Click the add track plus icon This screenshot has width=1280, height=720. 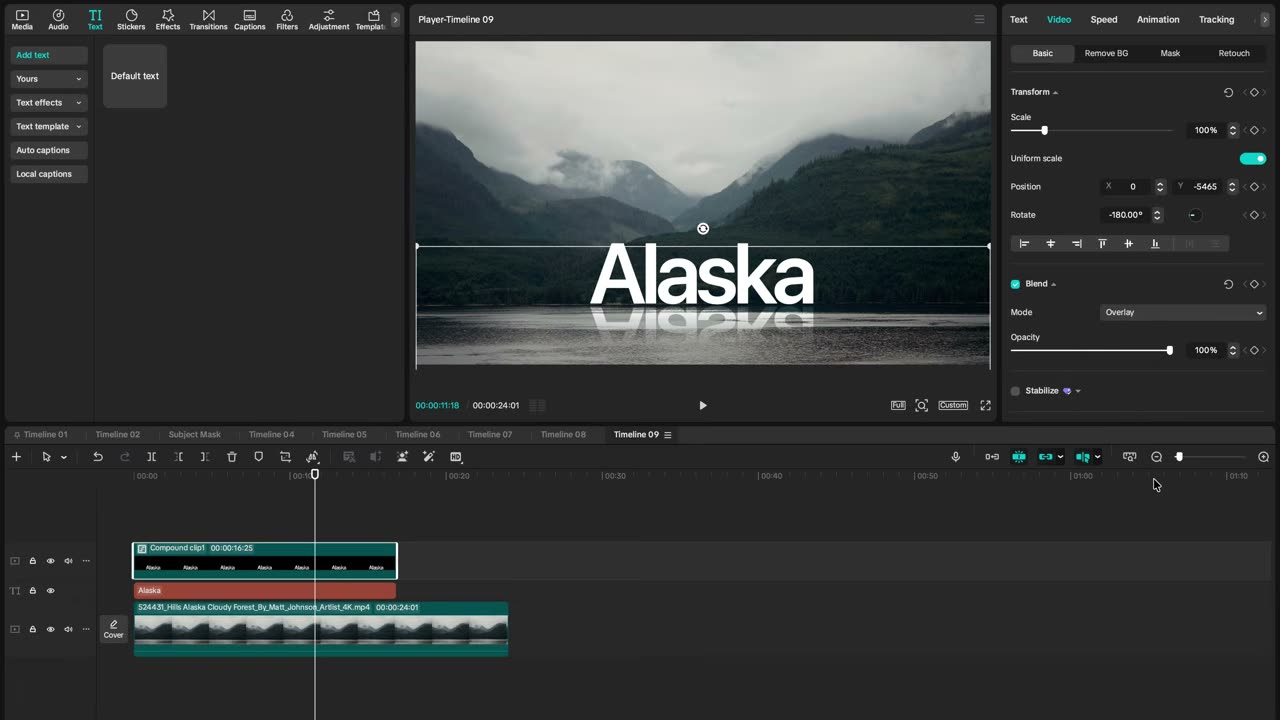click(16, 457)
